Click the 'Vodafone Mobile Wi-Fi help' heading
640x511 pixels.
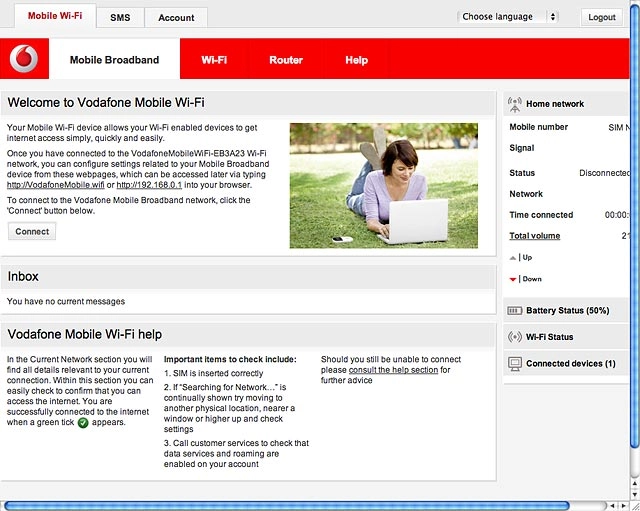84,334
